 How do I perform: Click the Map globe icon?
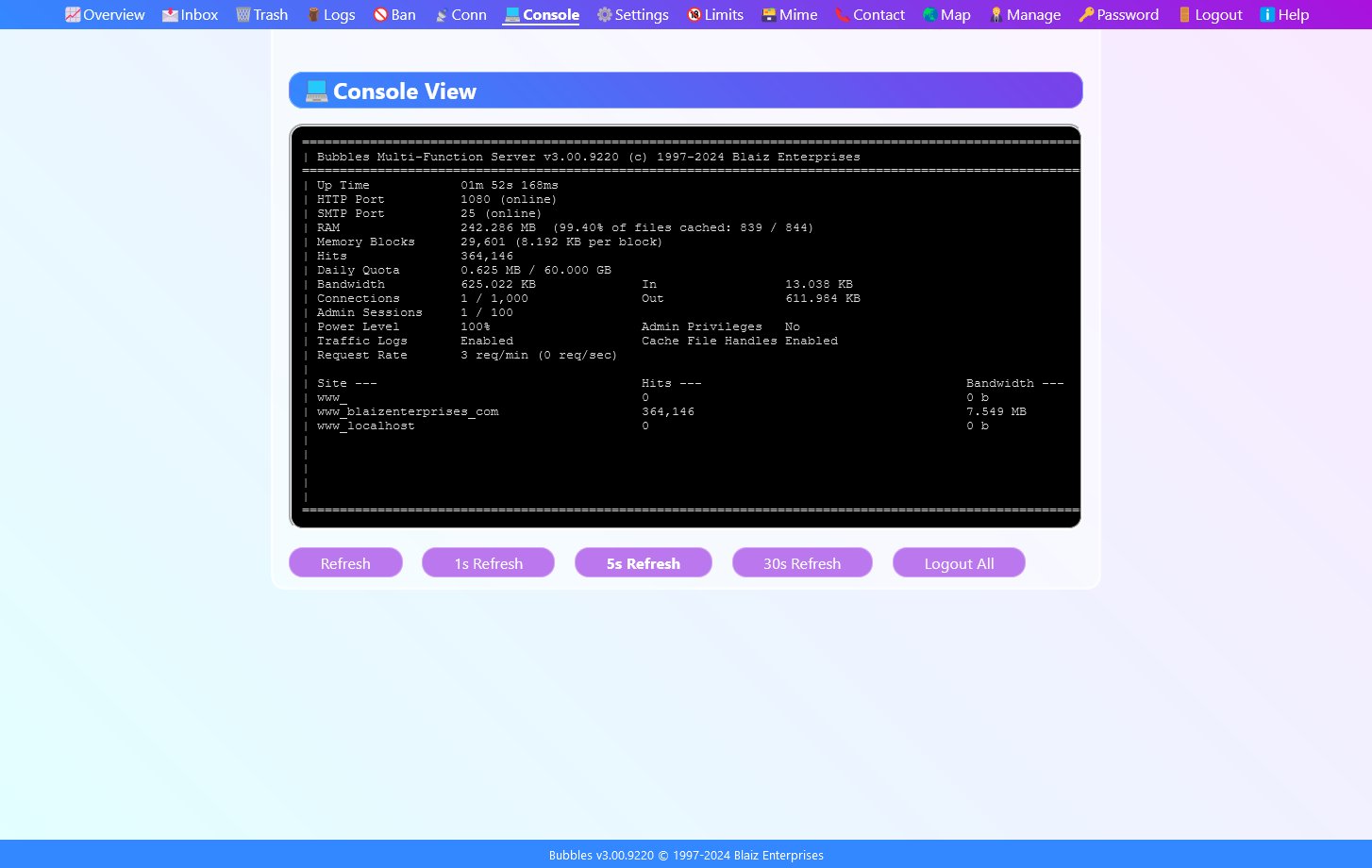click(x=930, y=15)
